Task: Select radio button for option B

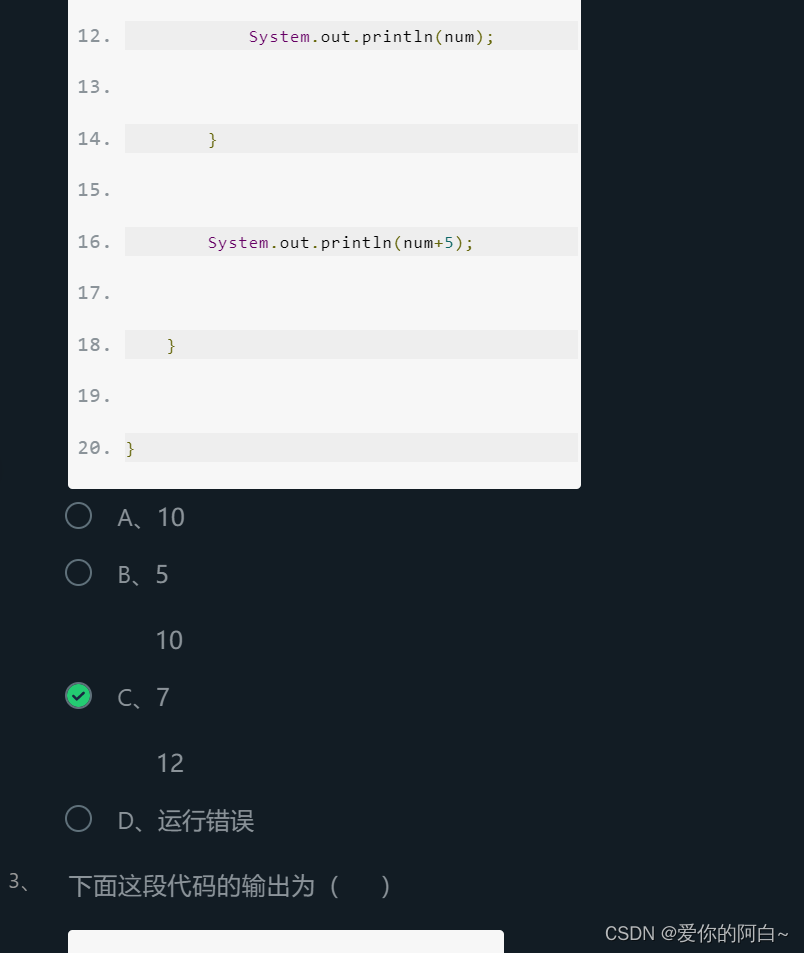Action: pos(78,572)
